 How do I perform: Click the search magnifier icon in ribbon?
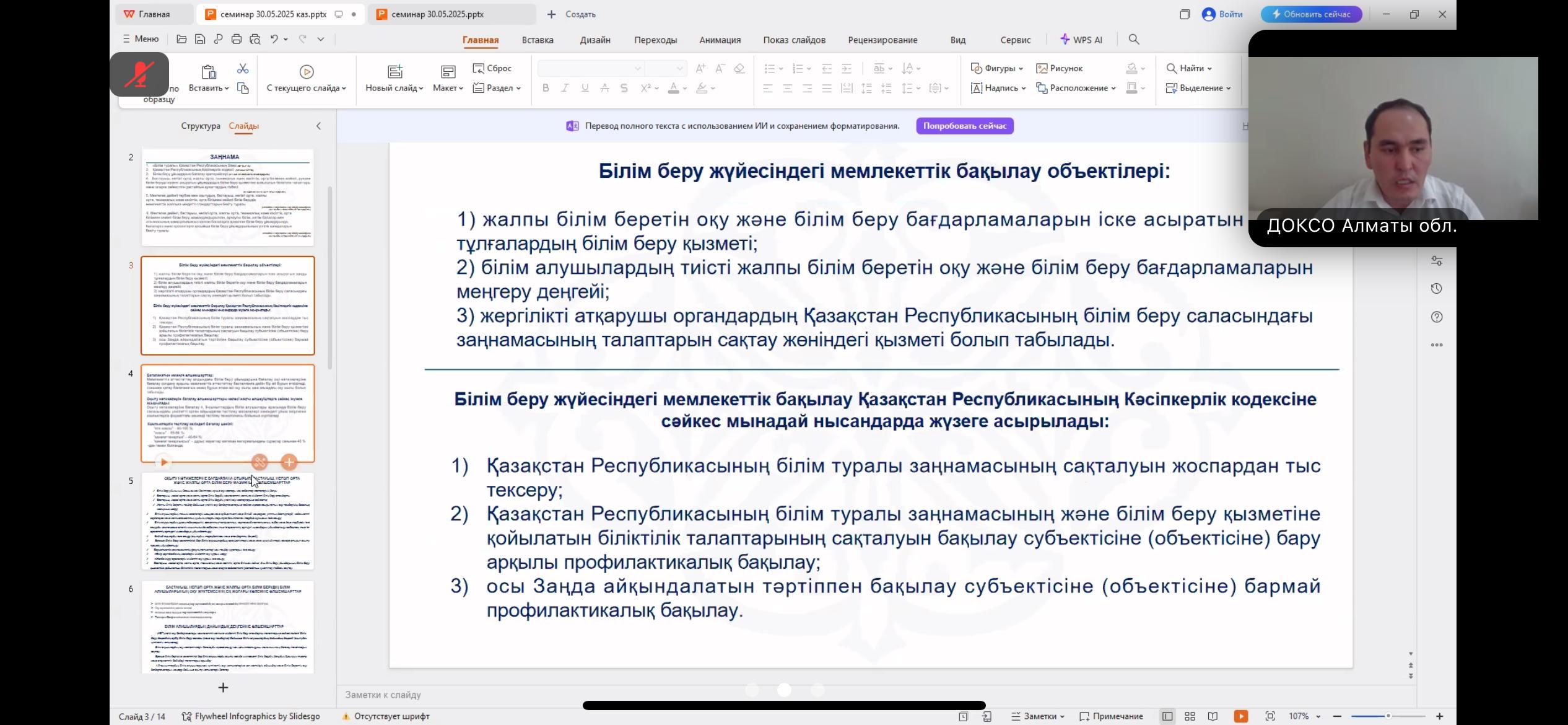(1134, 39)
